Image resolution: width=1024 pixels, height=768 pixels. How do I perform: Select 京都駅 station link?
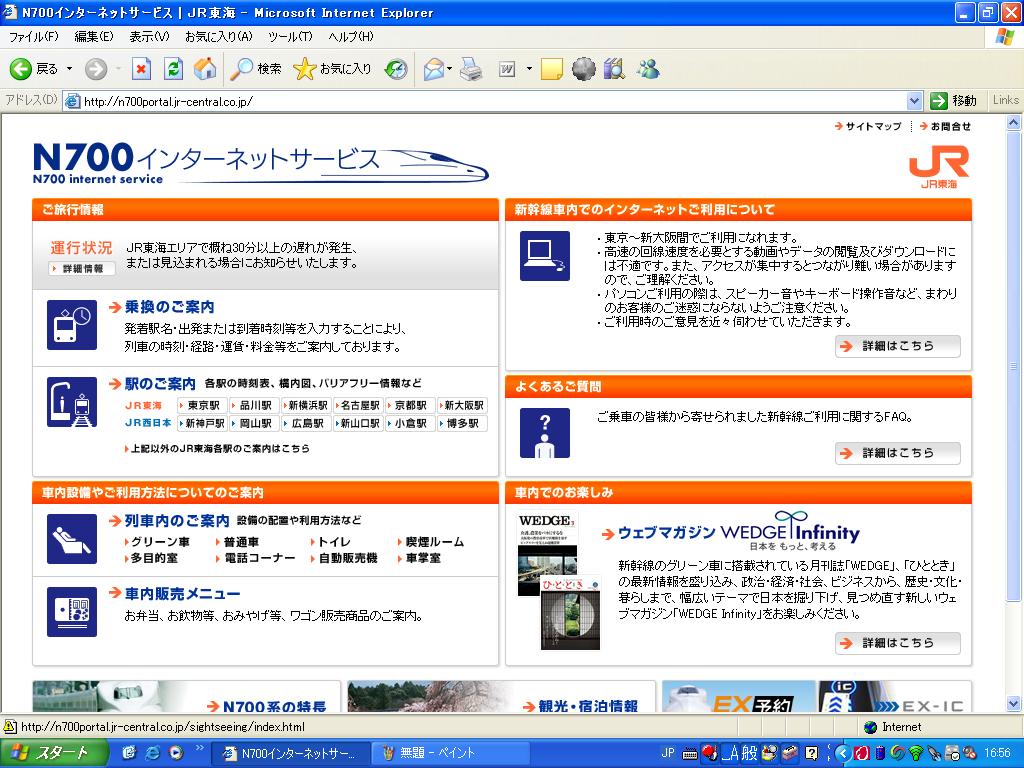pos(411,406)
